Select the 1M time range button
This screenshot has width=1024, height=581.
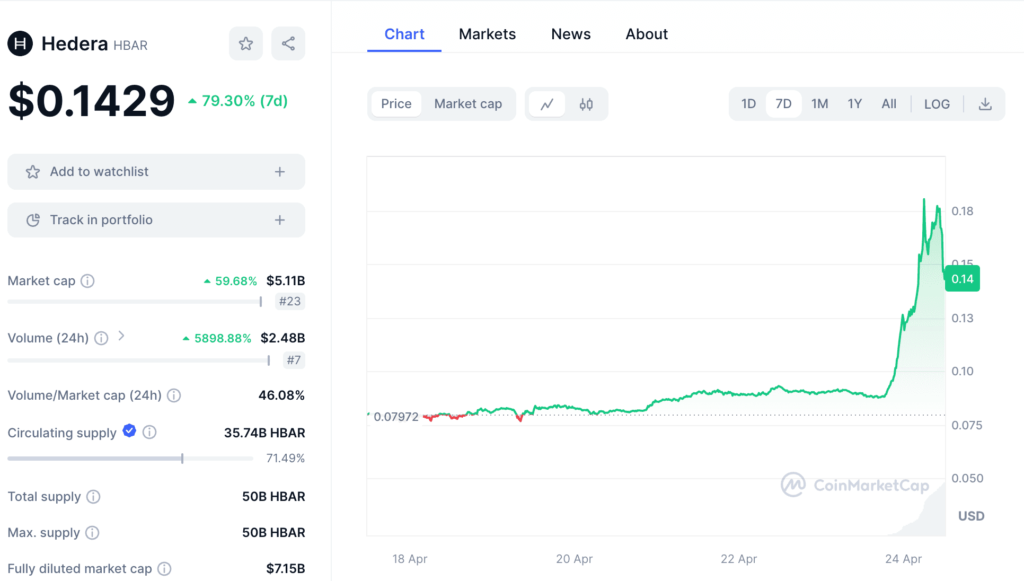(820, 104)
